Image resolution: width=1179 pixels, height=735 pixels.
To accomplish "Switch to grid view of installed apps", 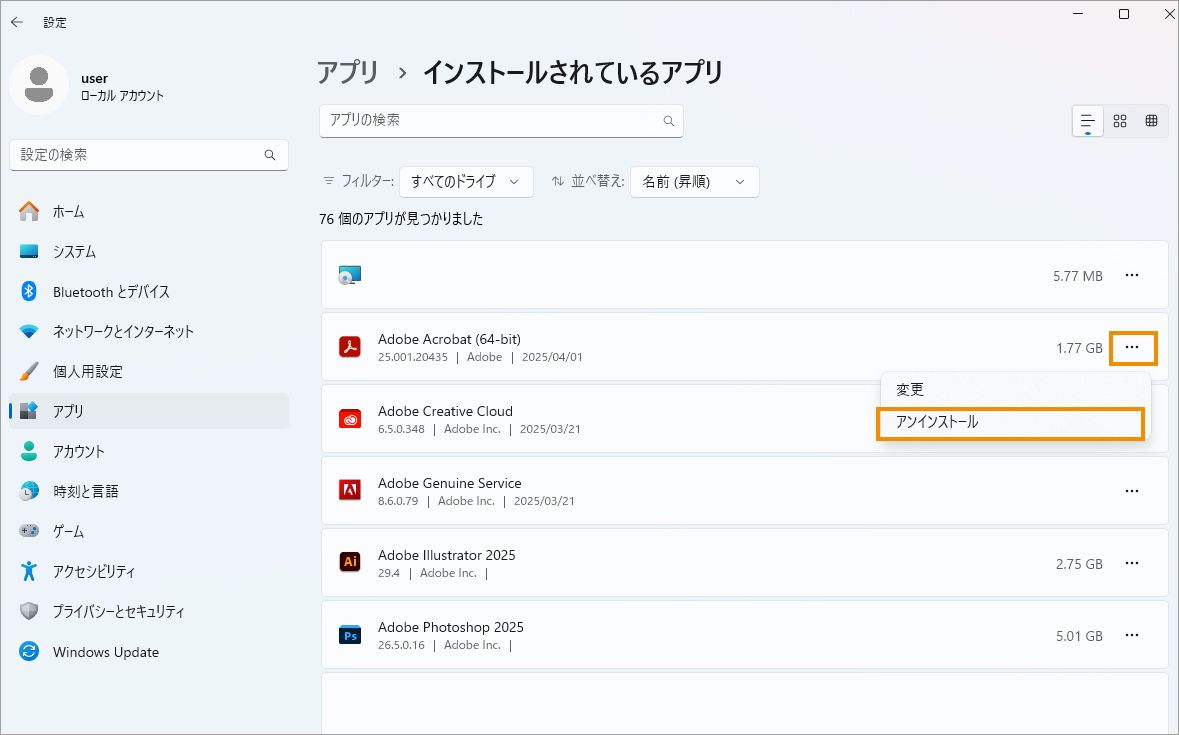I will coord(1151,120).
